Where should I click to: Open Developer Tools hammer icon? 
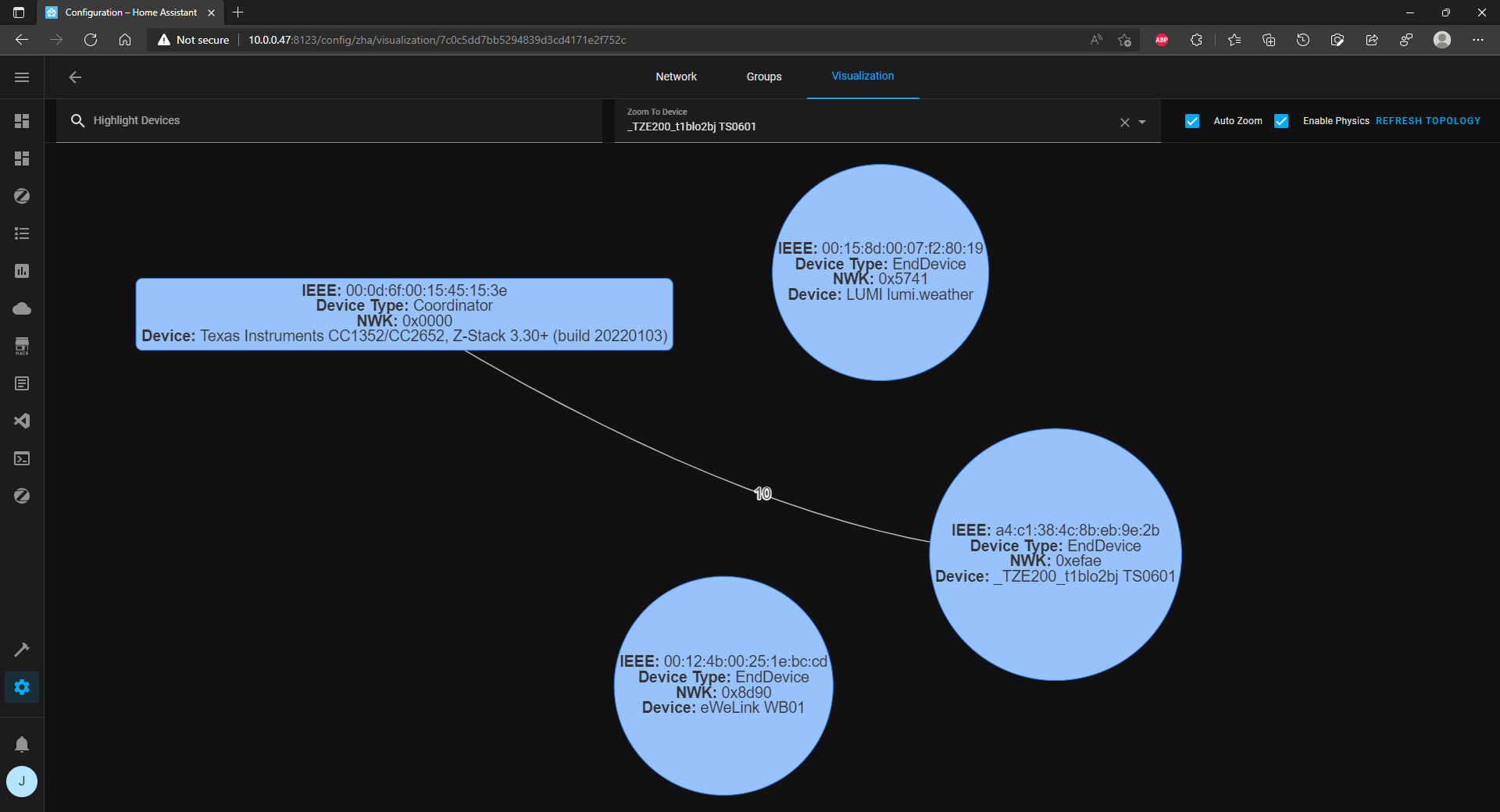click(21, 649)
